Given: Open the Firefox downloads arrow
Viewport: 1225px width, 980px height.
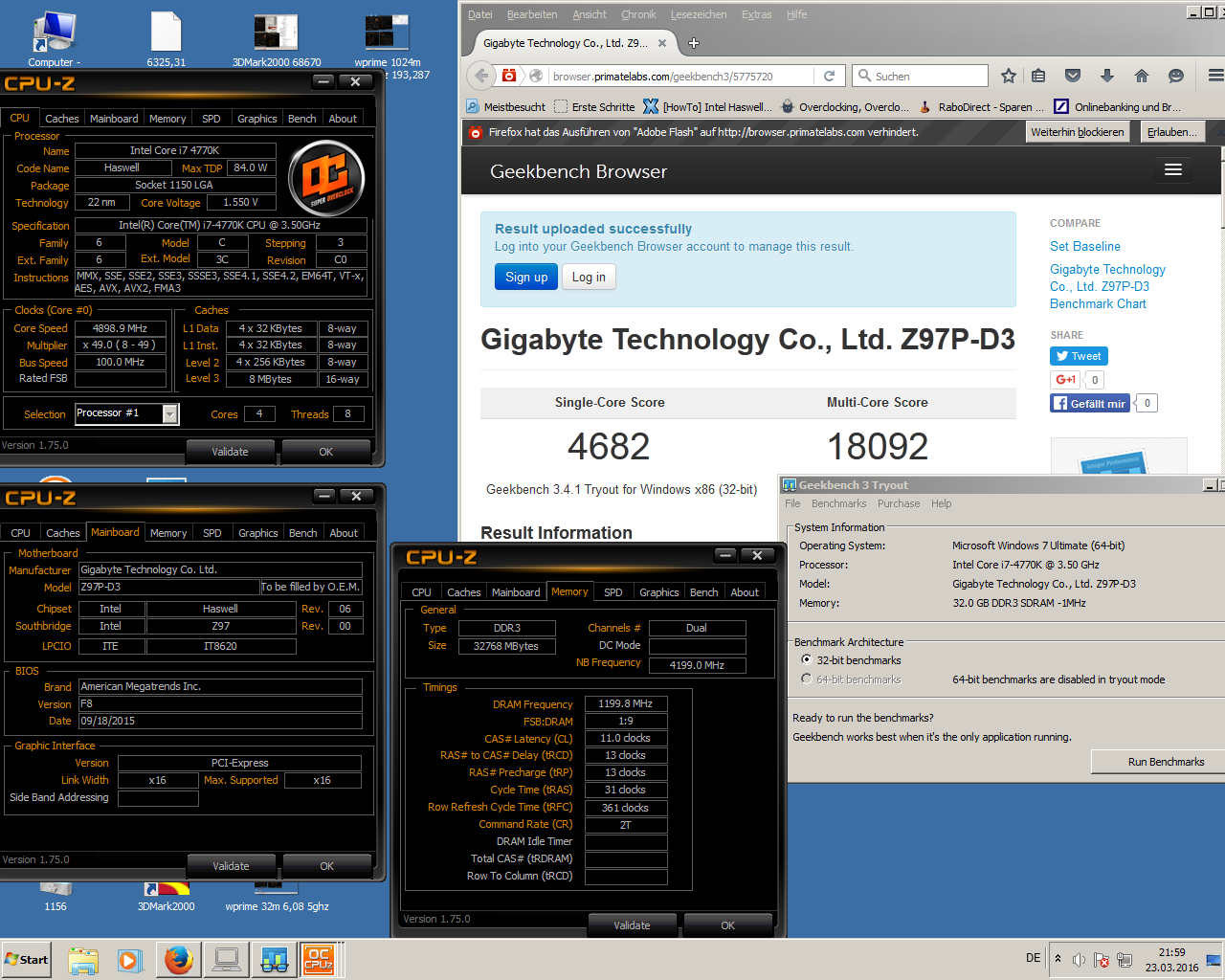Looking at the screenshot, I should [x=1107, y=76].
